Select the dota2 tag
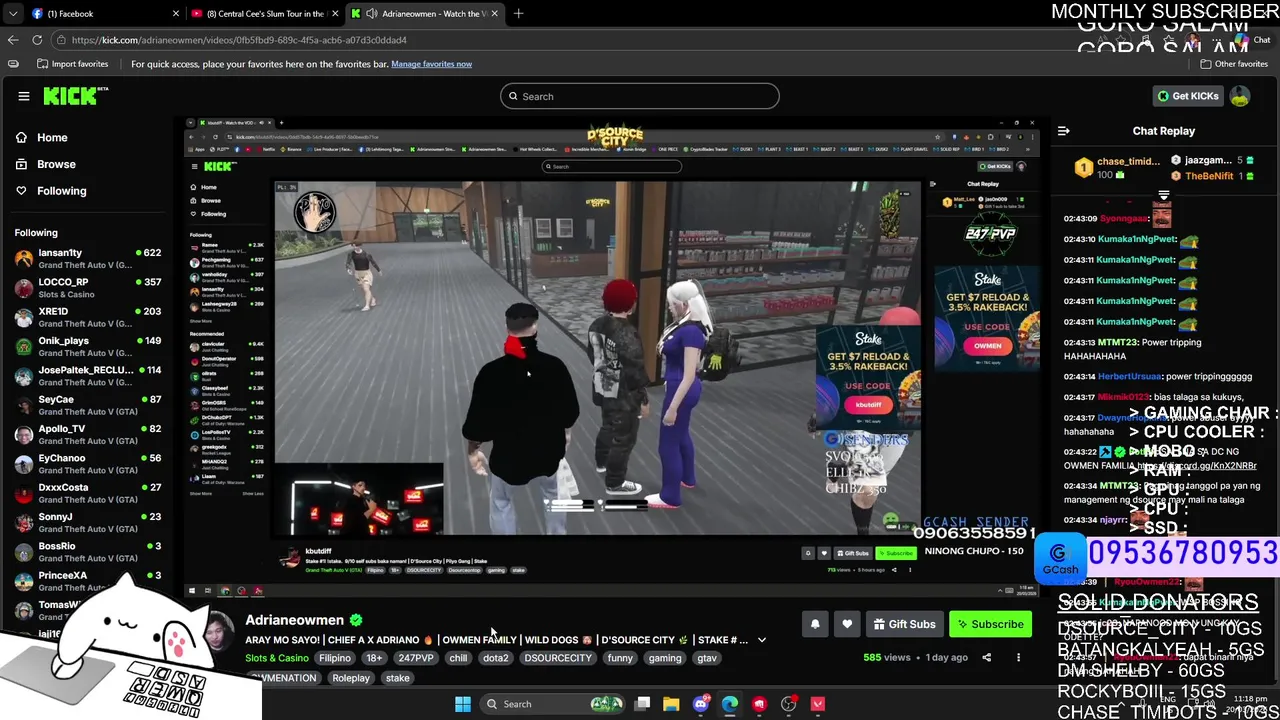This screenshot has width=1280, height=720. 496,658
